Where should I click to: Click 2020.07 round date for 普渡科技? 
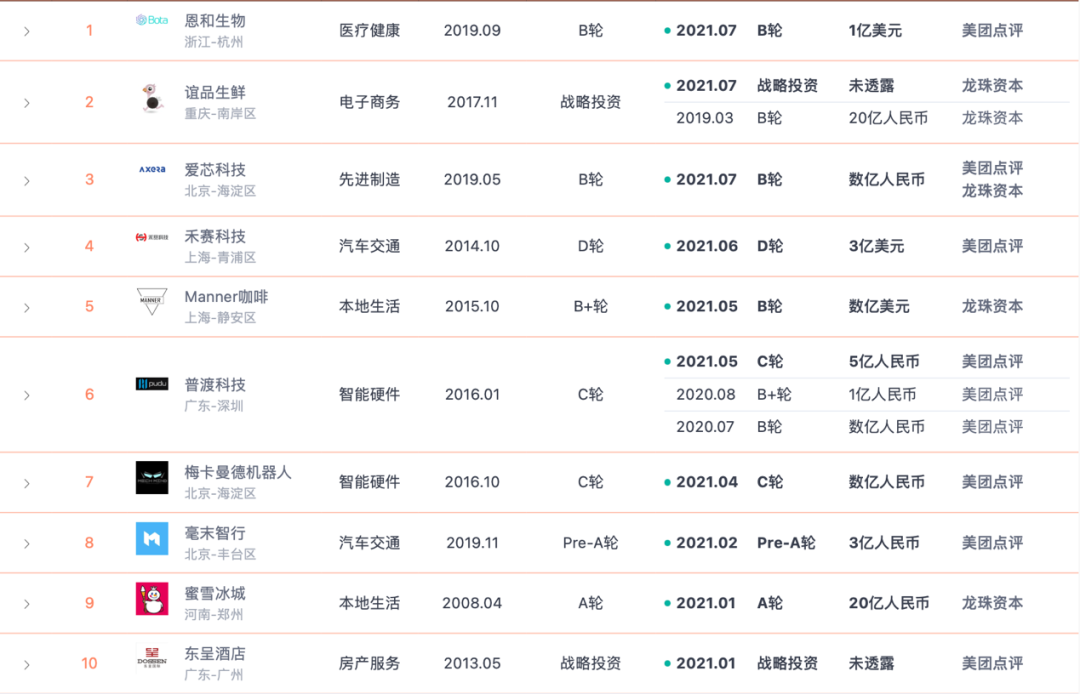coord(705,427)
